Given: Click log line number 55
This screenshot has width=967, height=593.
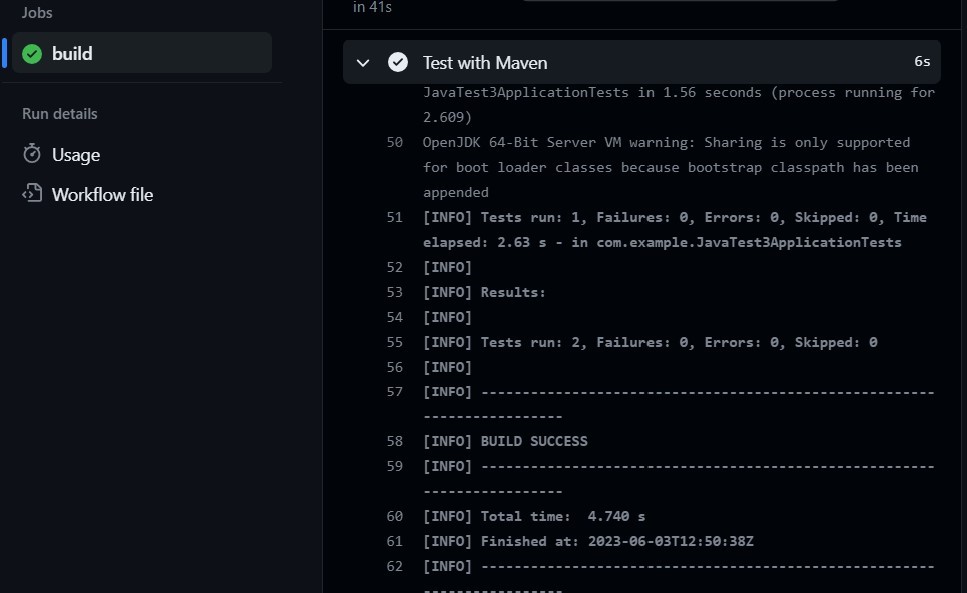Looking at the screenshot, I should pos(395,342).
